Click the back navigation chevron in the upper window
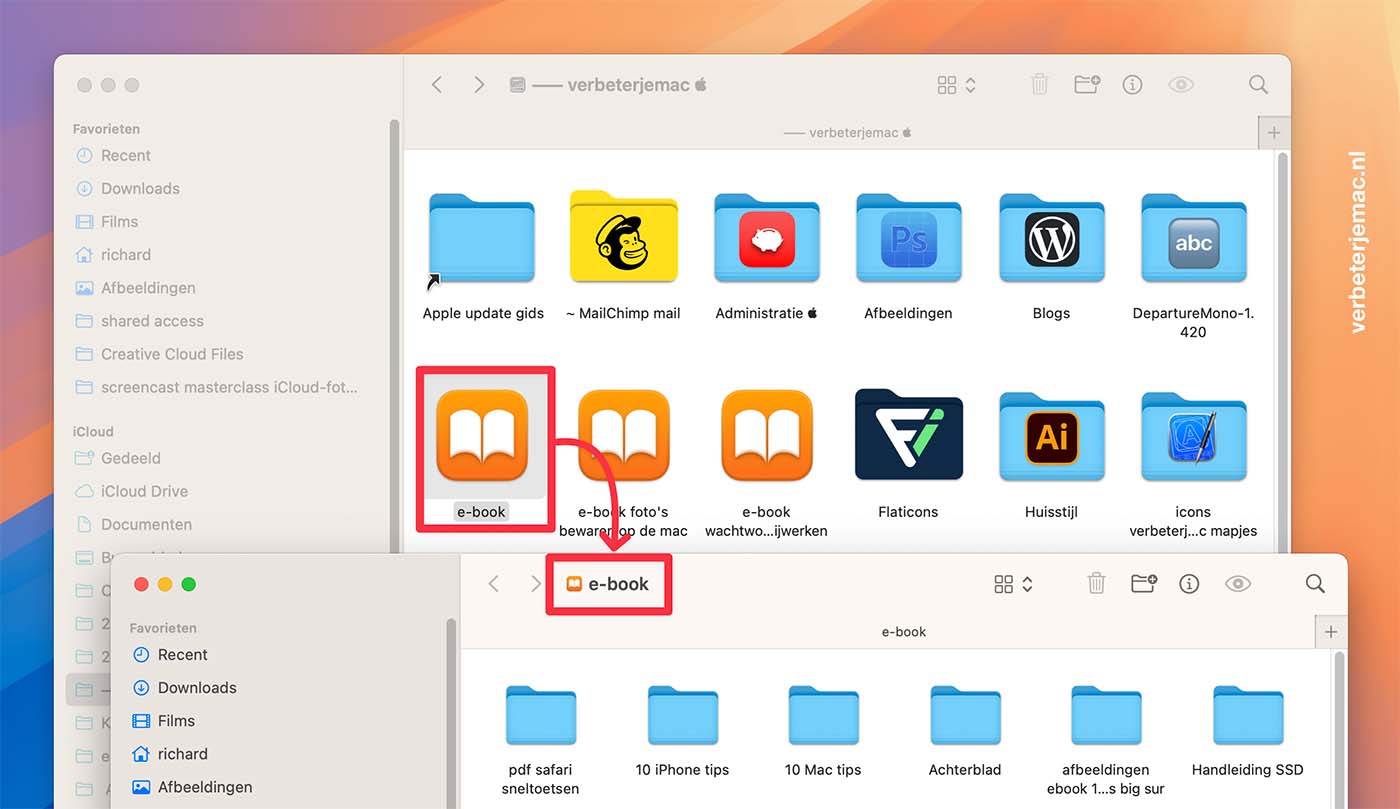 (x=437, y=85)
